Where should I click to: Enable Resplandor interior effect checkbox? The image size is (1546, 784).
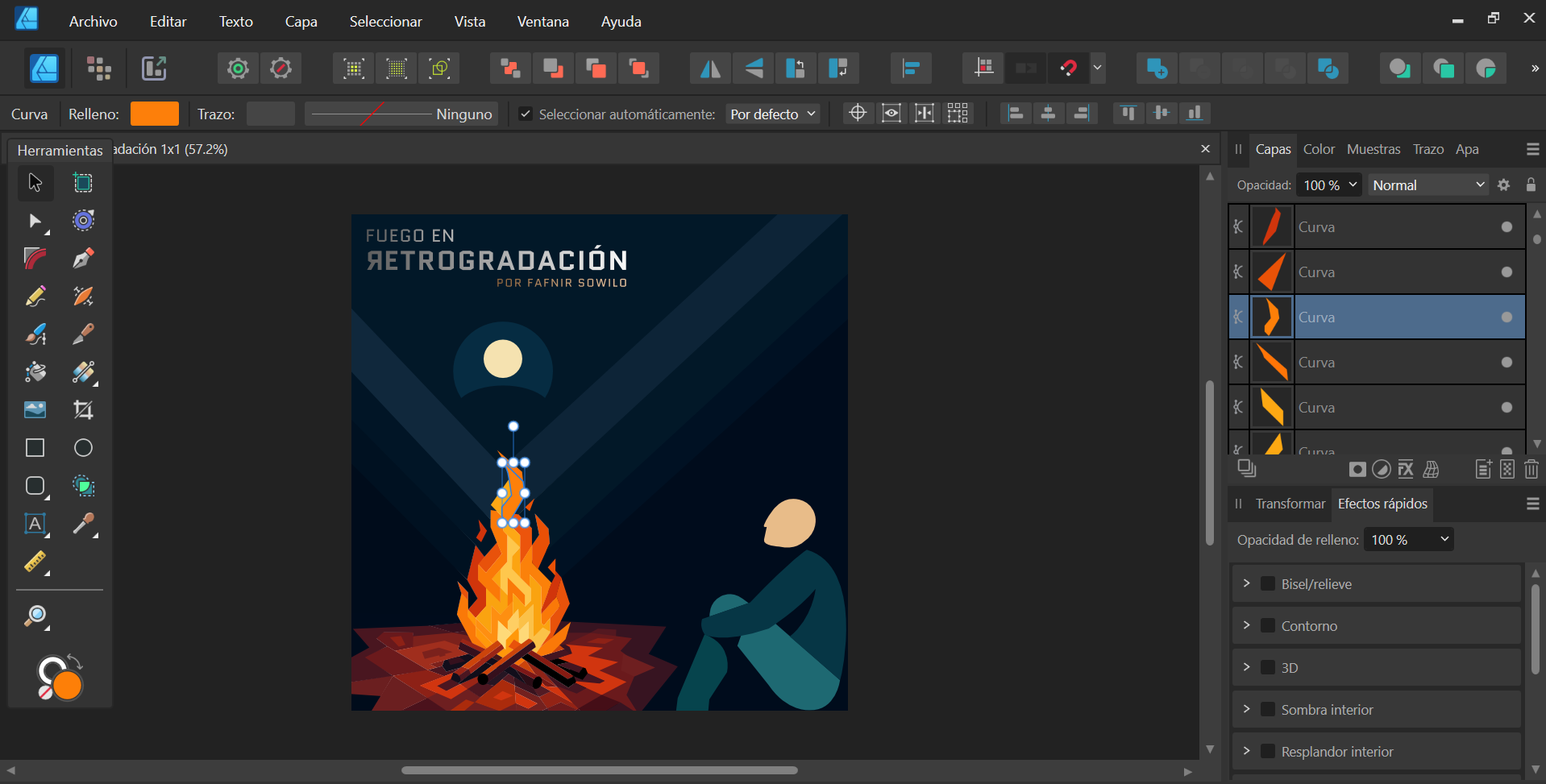[x=1268, y=751]
